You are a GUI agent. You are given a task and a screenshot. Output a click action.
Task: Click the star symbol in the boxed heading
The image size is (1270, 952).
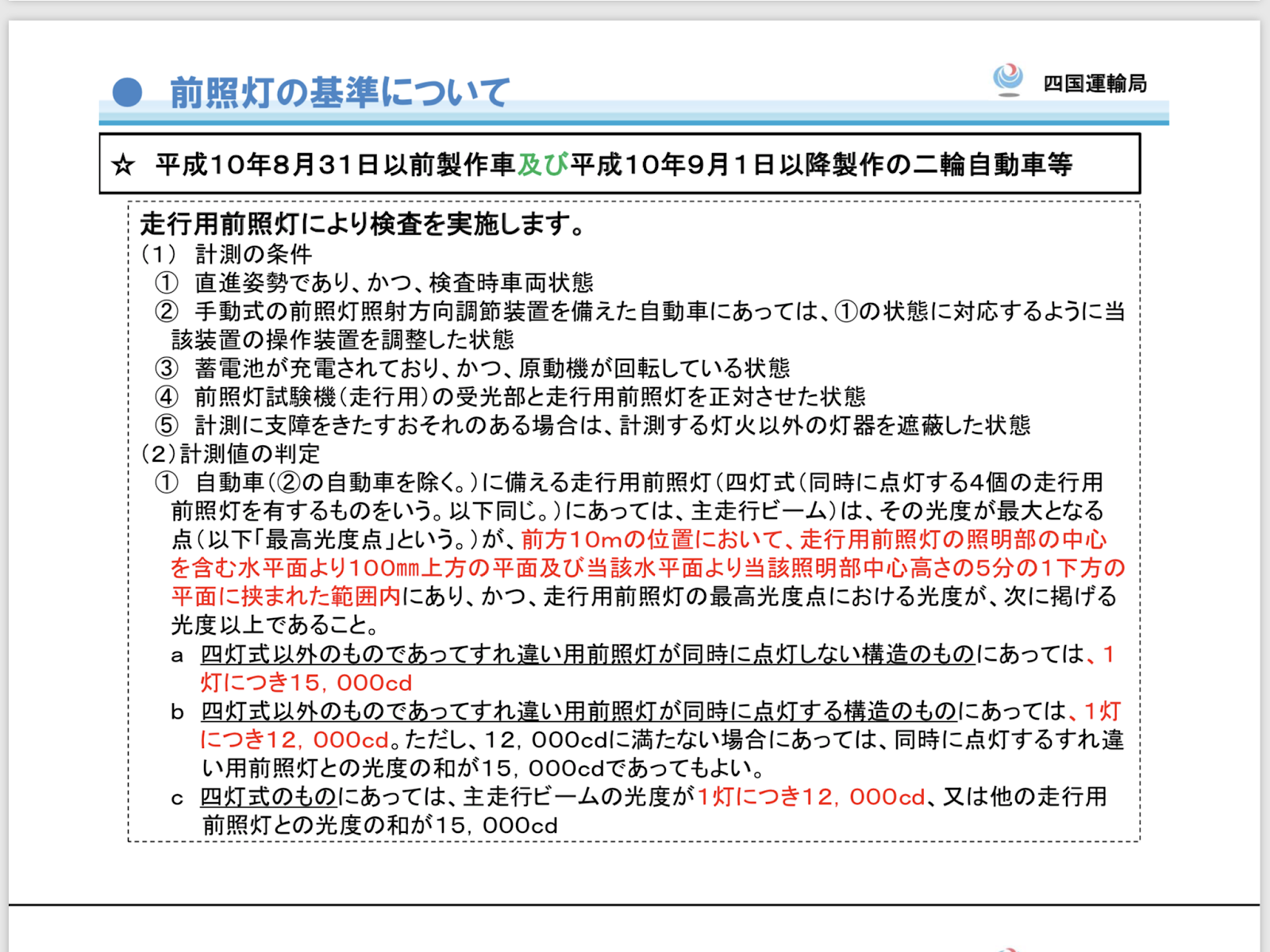[x=123, y=165]
